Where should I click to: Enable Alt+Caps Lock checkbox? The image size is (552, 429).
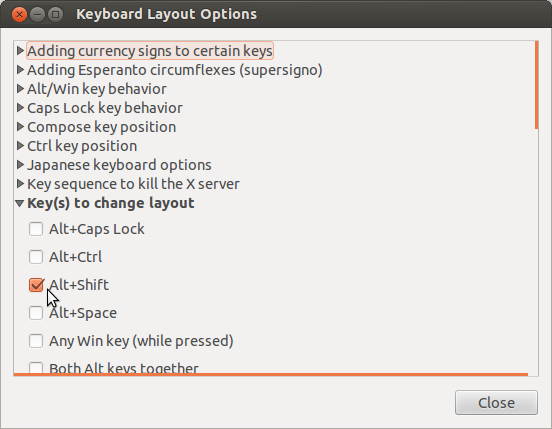pyautogui.click(x=36, y=229)
